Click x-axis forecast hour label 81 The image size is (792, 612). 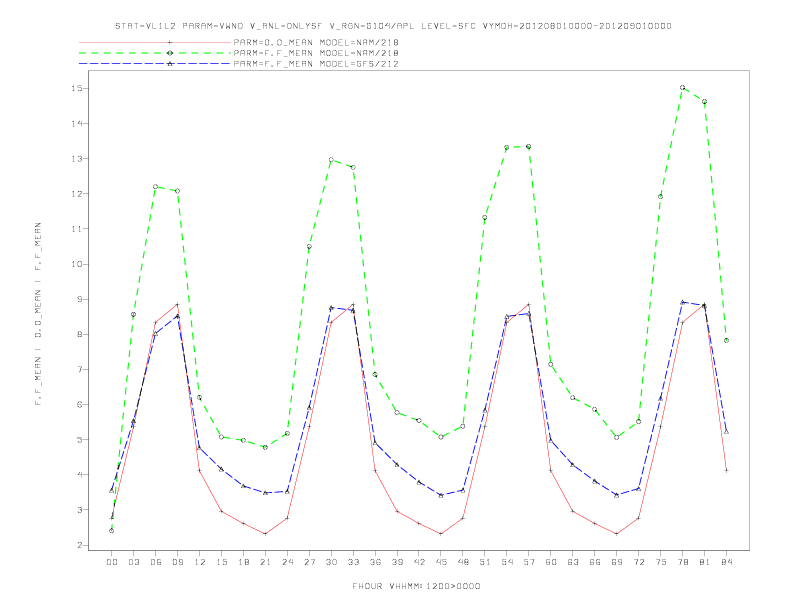click(705, 562)
